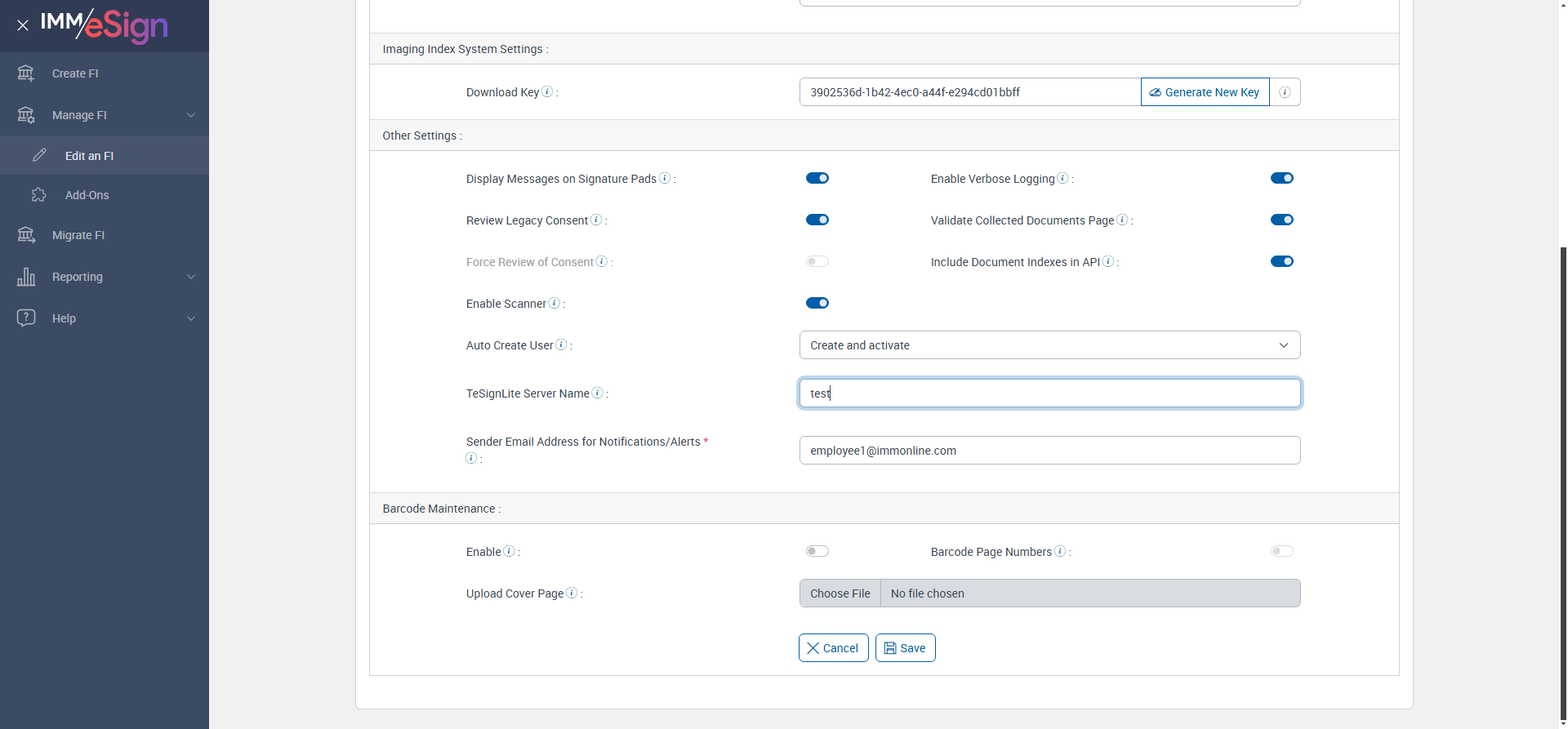
Task: Click the Add-Ons puzzle piece icon
Action: (39, 195)
